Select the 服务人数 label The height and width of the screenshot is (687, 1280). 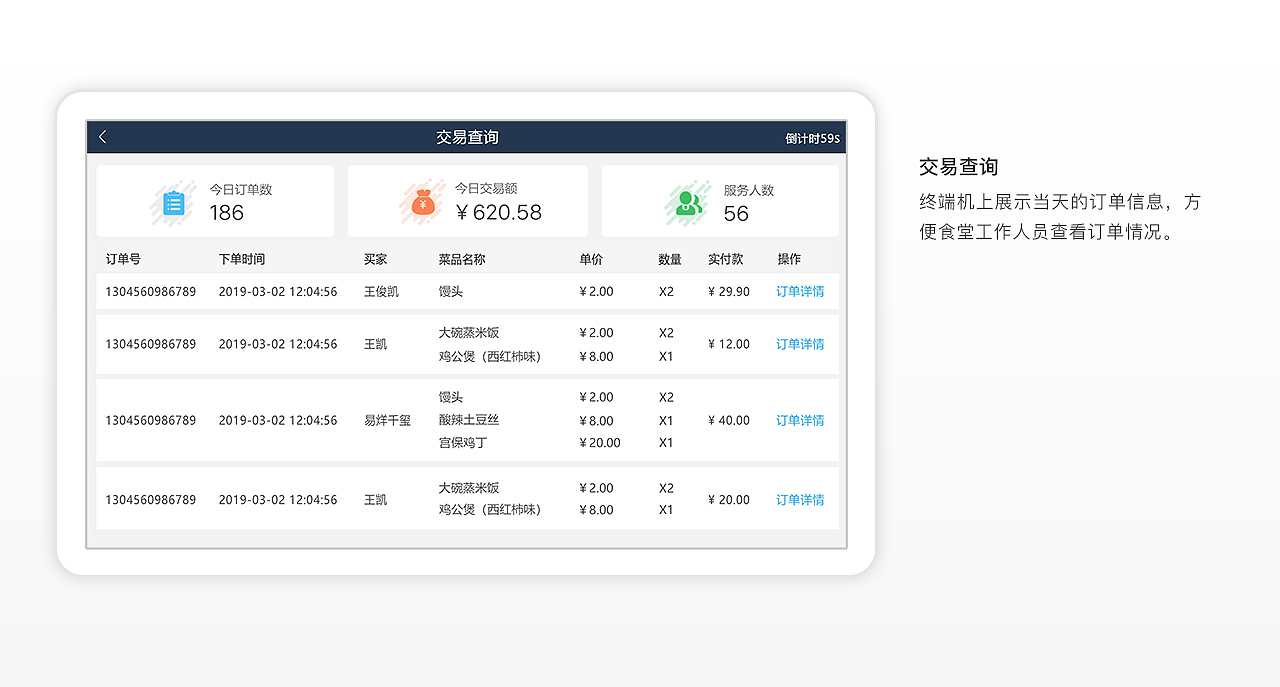click(749, 190)
